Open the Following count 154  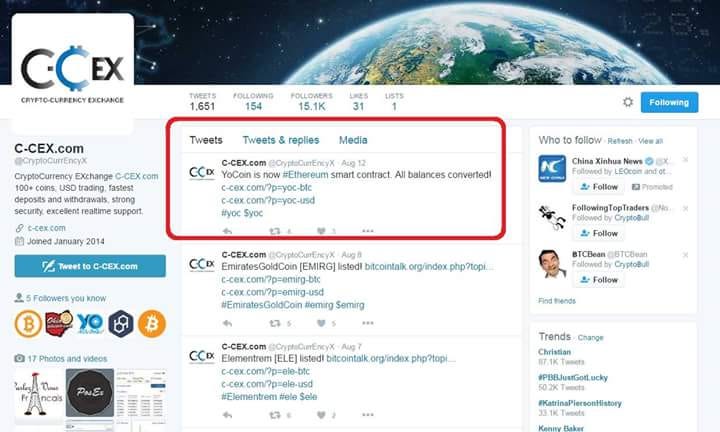click(x=253, y=101)
